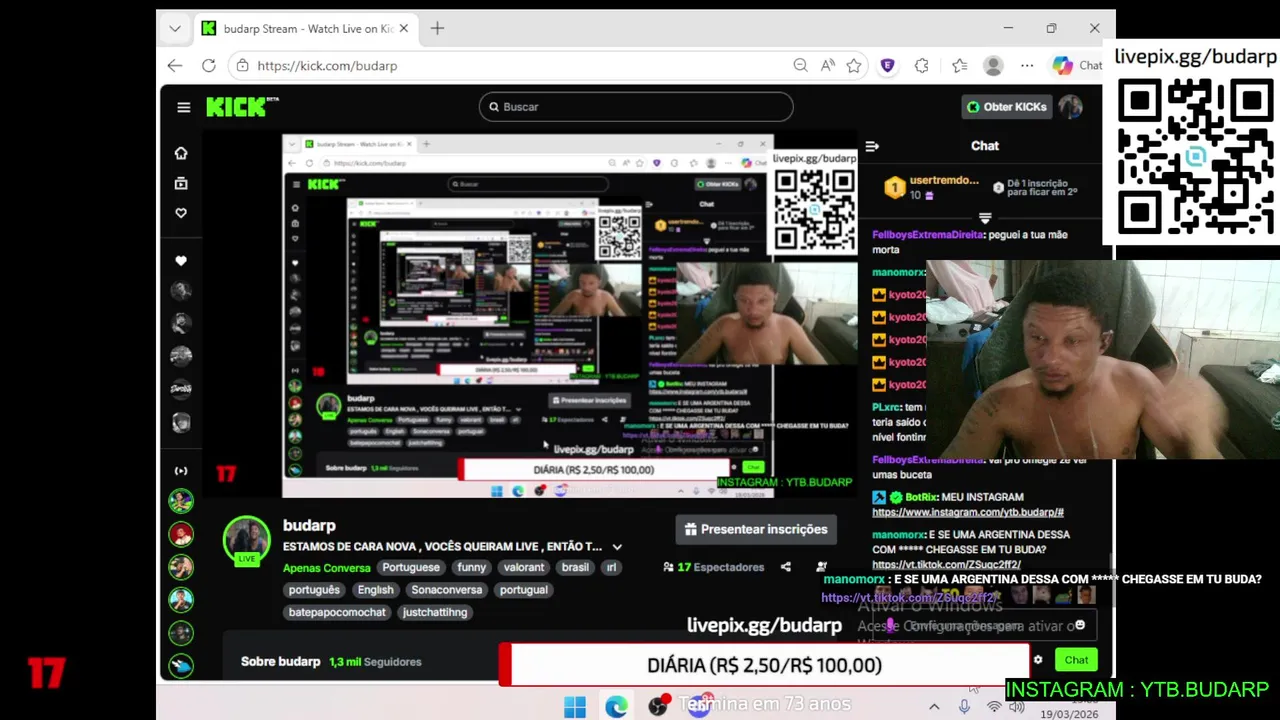Open purple shield extension icon

click(x=887, y=66)
